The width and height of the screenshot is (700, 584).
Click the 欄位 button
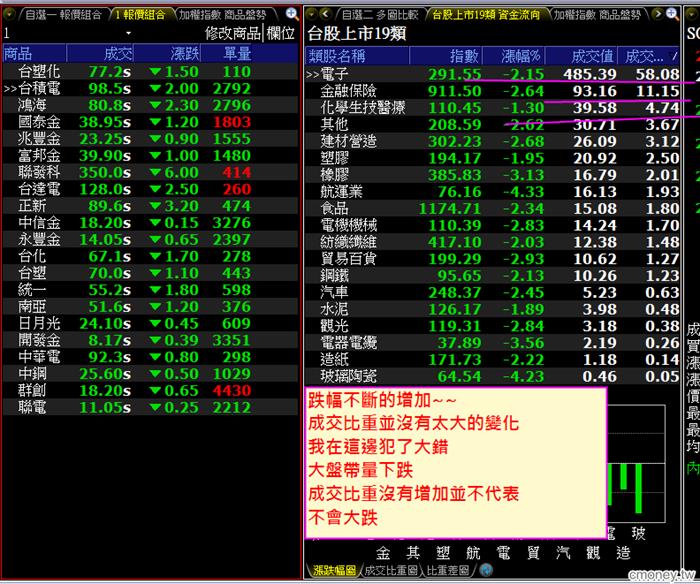click(x=281, y=33)
